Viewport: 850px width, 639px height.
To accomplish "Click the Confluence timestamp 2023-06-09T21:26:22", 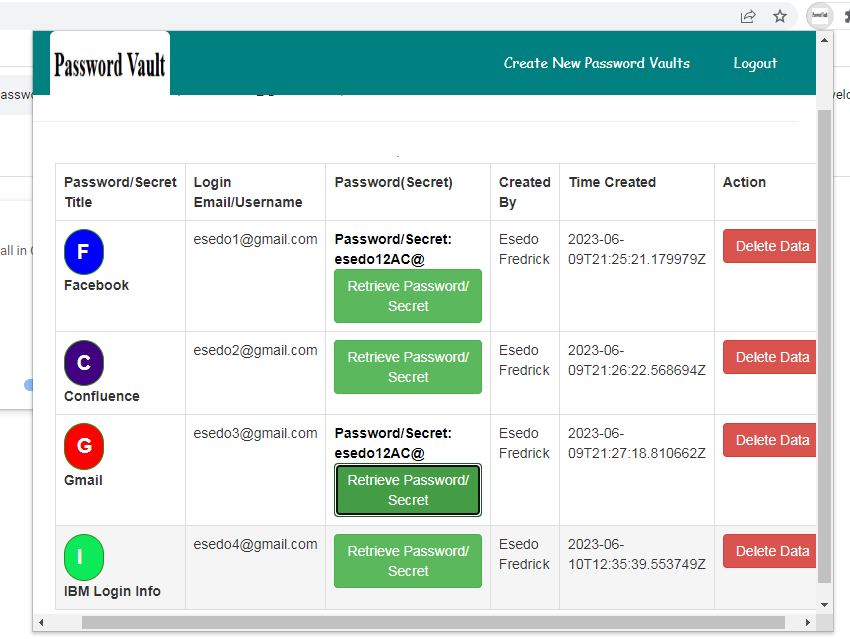I will click(x=637, y=360).
